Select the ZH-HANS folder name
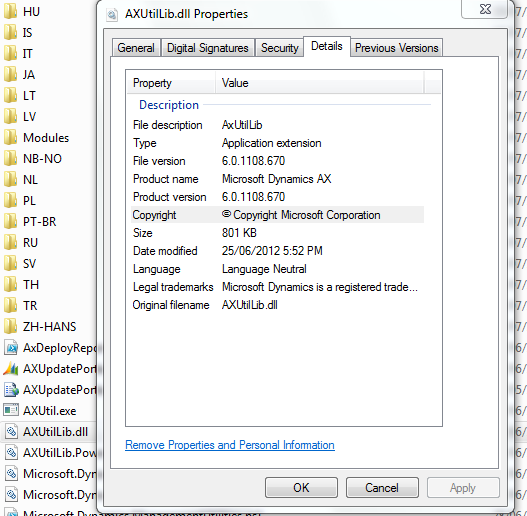Screen dimensions: 527x516 (50, 327)
